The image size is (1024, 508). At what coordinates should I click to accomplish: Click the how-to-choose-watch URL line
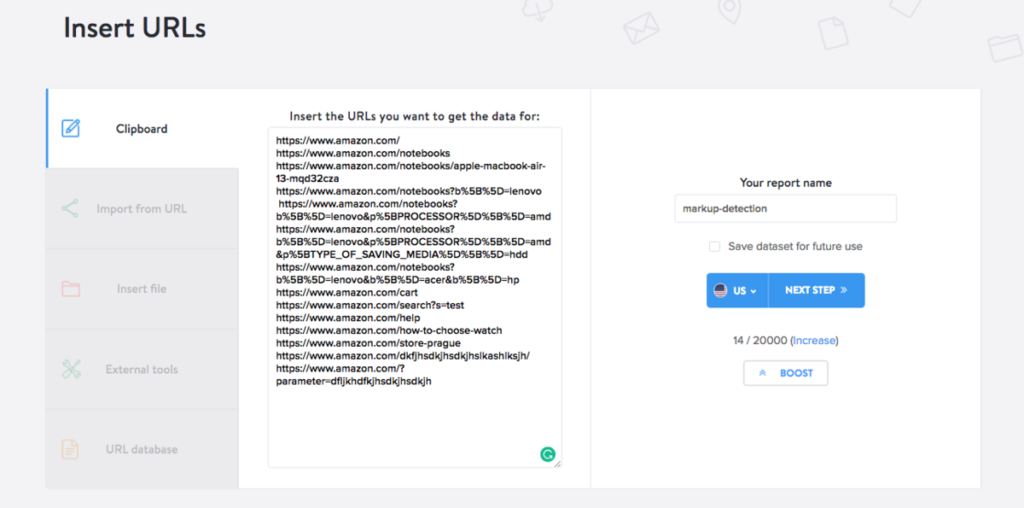[x=389, y=331]
